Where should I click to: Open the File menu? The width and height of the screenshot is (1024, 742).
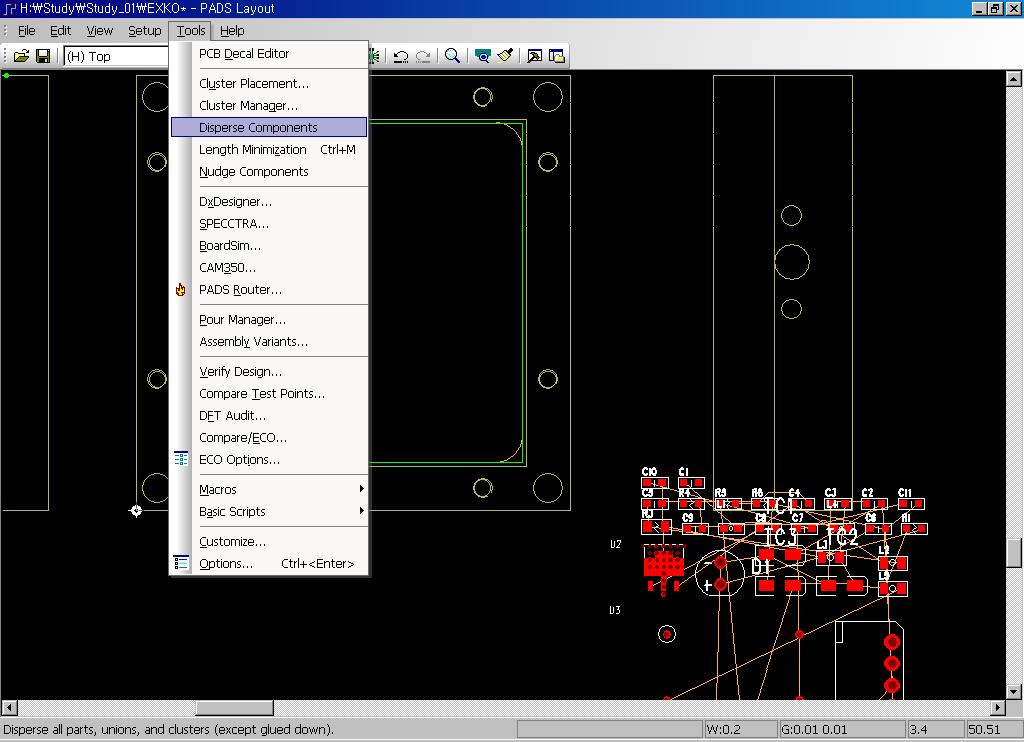click(x=27, y=31)
